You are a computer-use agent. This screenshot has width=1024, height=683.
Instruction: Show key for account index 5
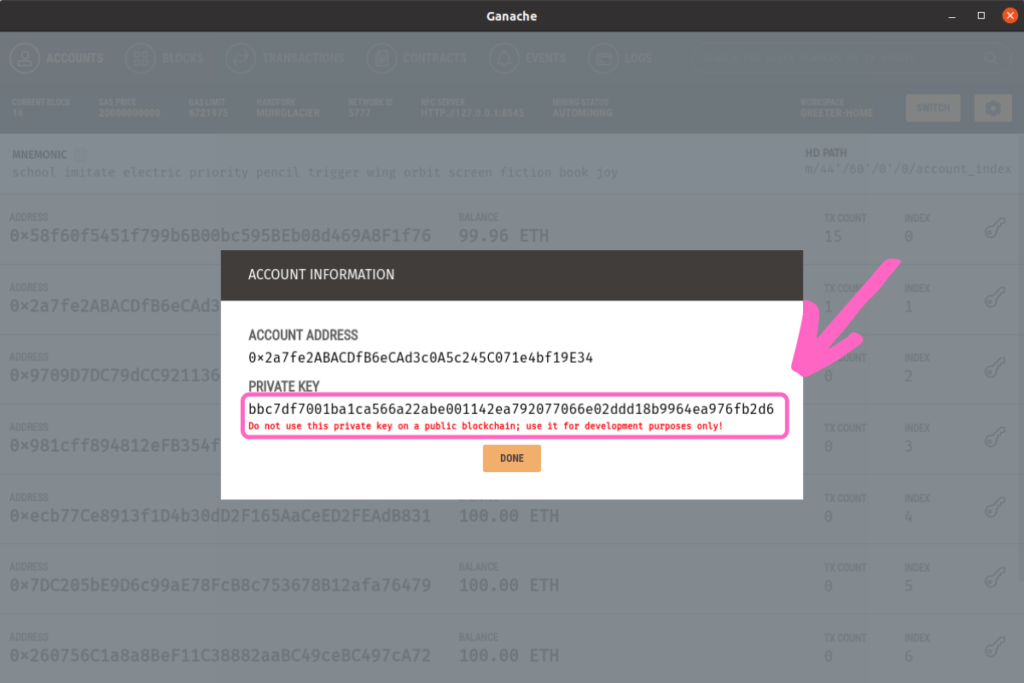click(x=995, y=578)
